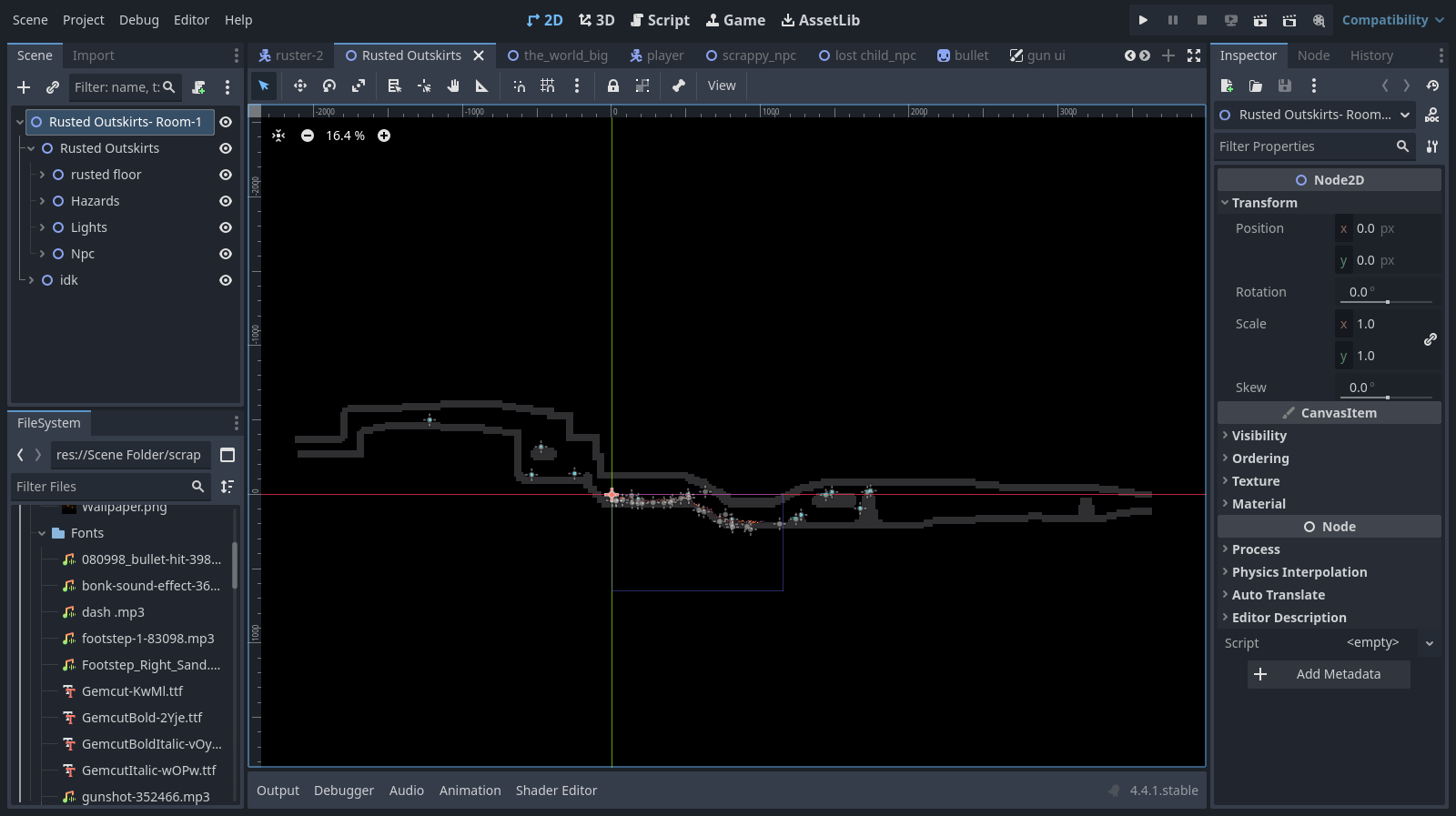
Task: Switch to the player scene tab
Action: pos(656,55)
